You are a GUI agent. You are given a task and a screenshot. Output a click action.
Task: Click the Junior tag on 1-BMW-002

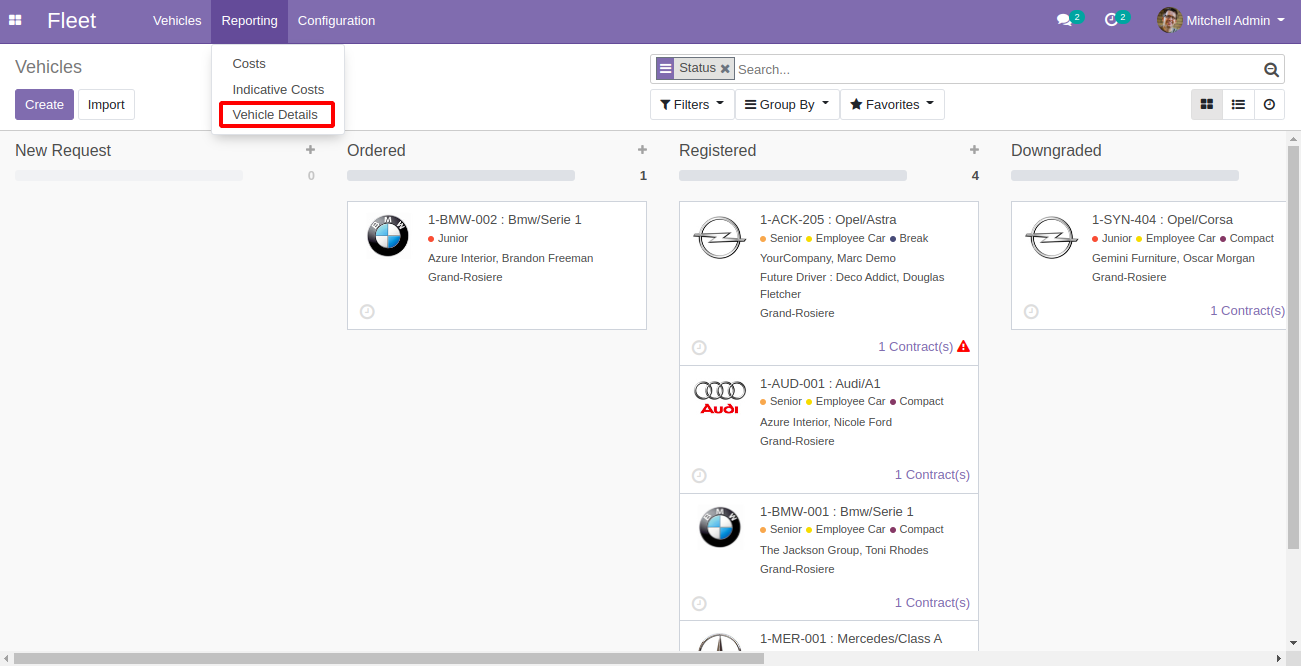point(448,238)
